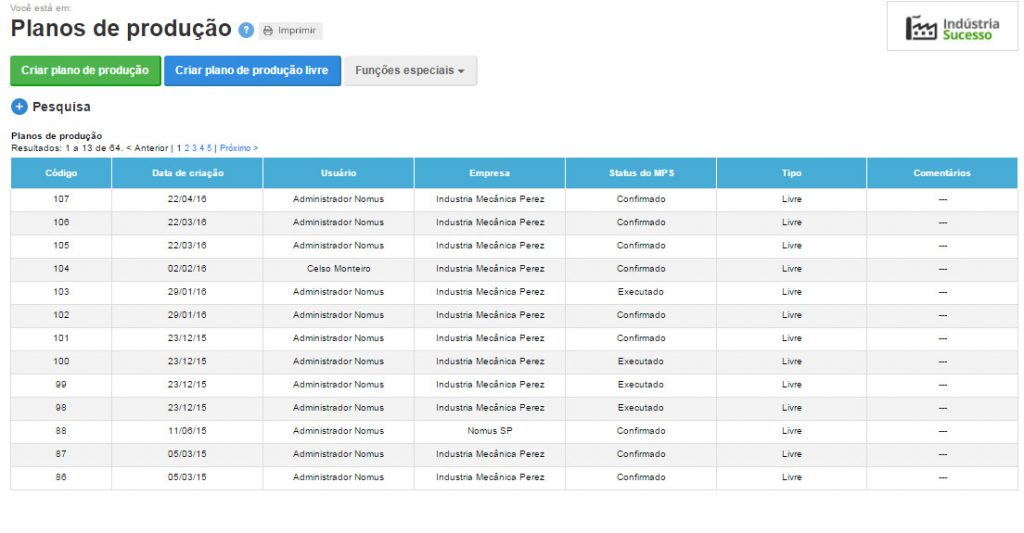1024x533 pixels.
Task: Select the row with código 100
Action: 61,361
